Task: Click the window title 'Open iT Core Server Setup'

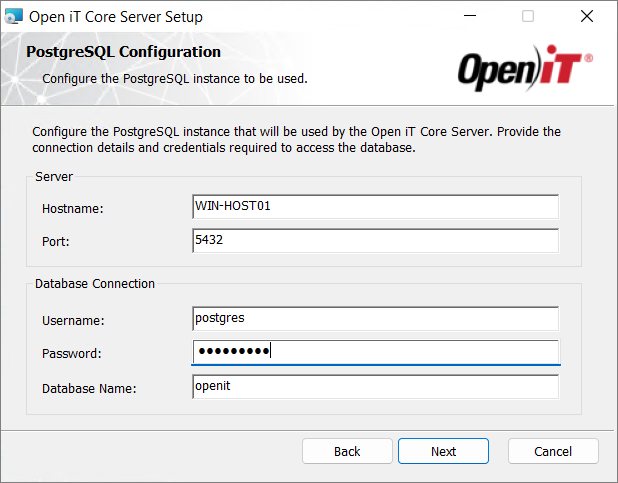Action: point(116,17)
